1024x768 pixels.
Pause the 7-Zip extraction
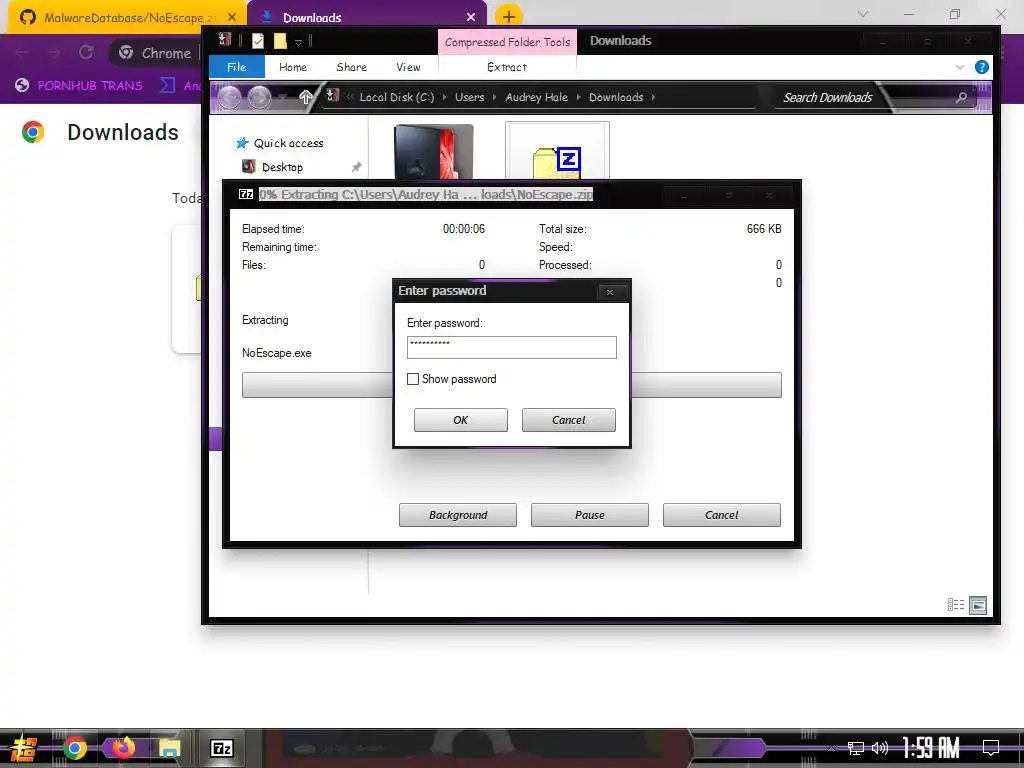point(590,515)
